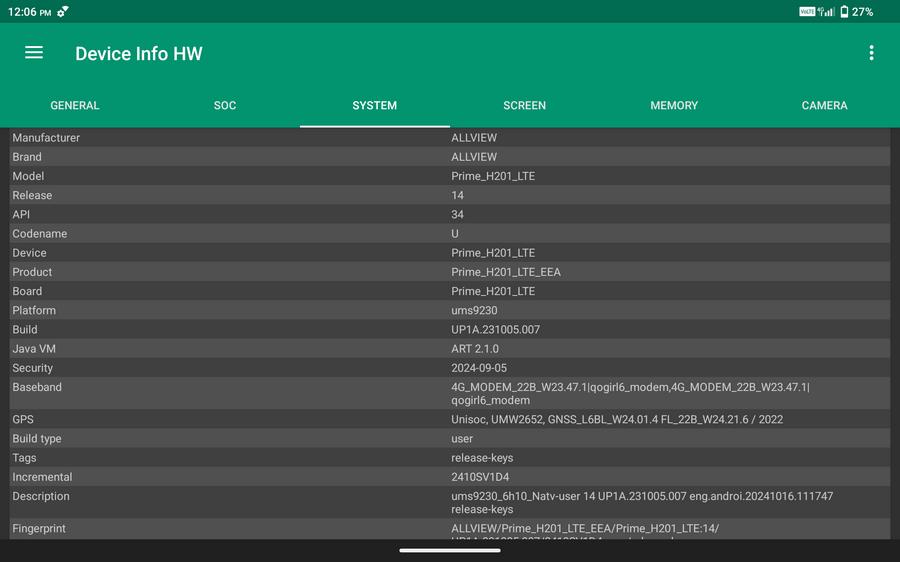Tap the Release value 14

click(457, 195)
